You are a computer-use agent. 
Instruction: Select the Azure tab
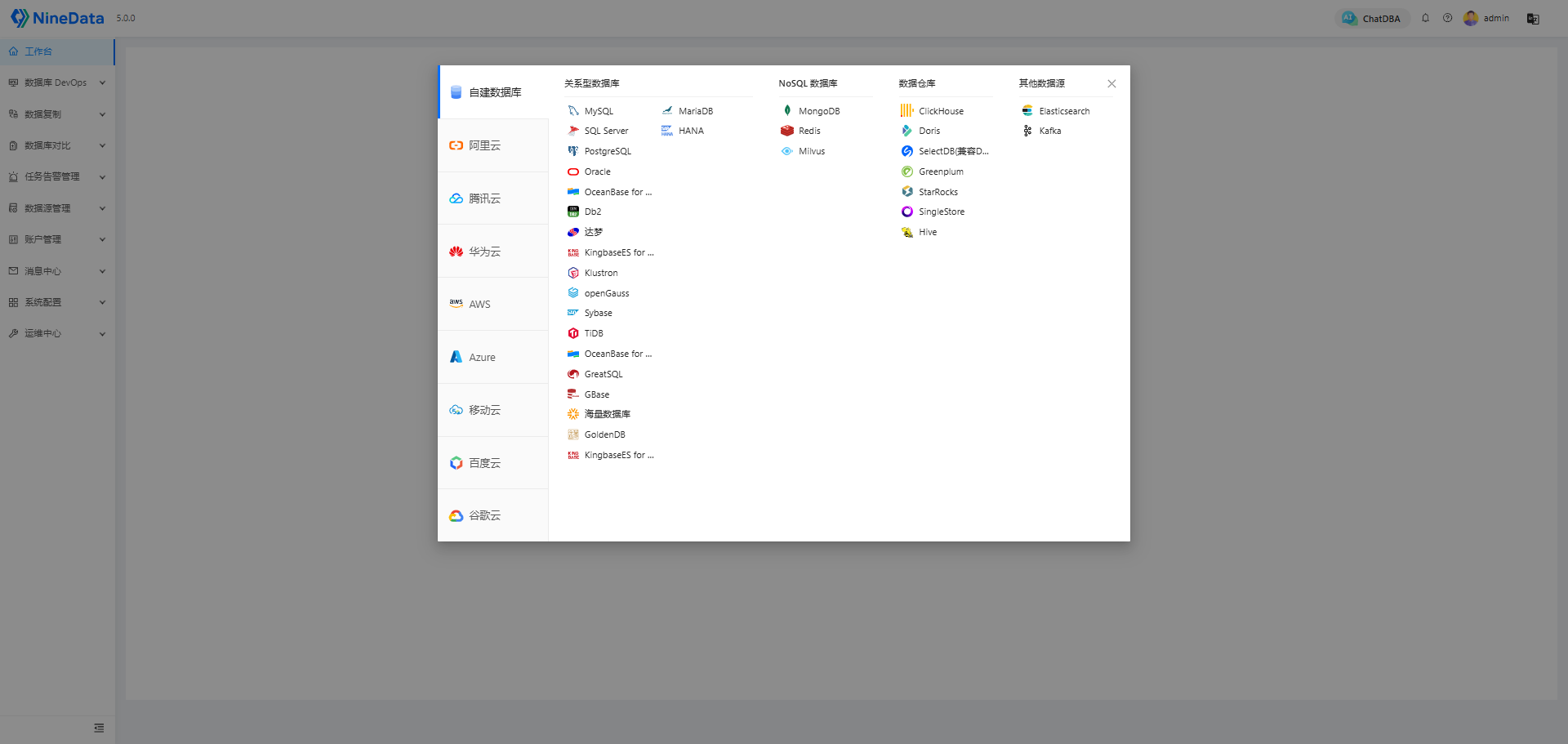493,357
